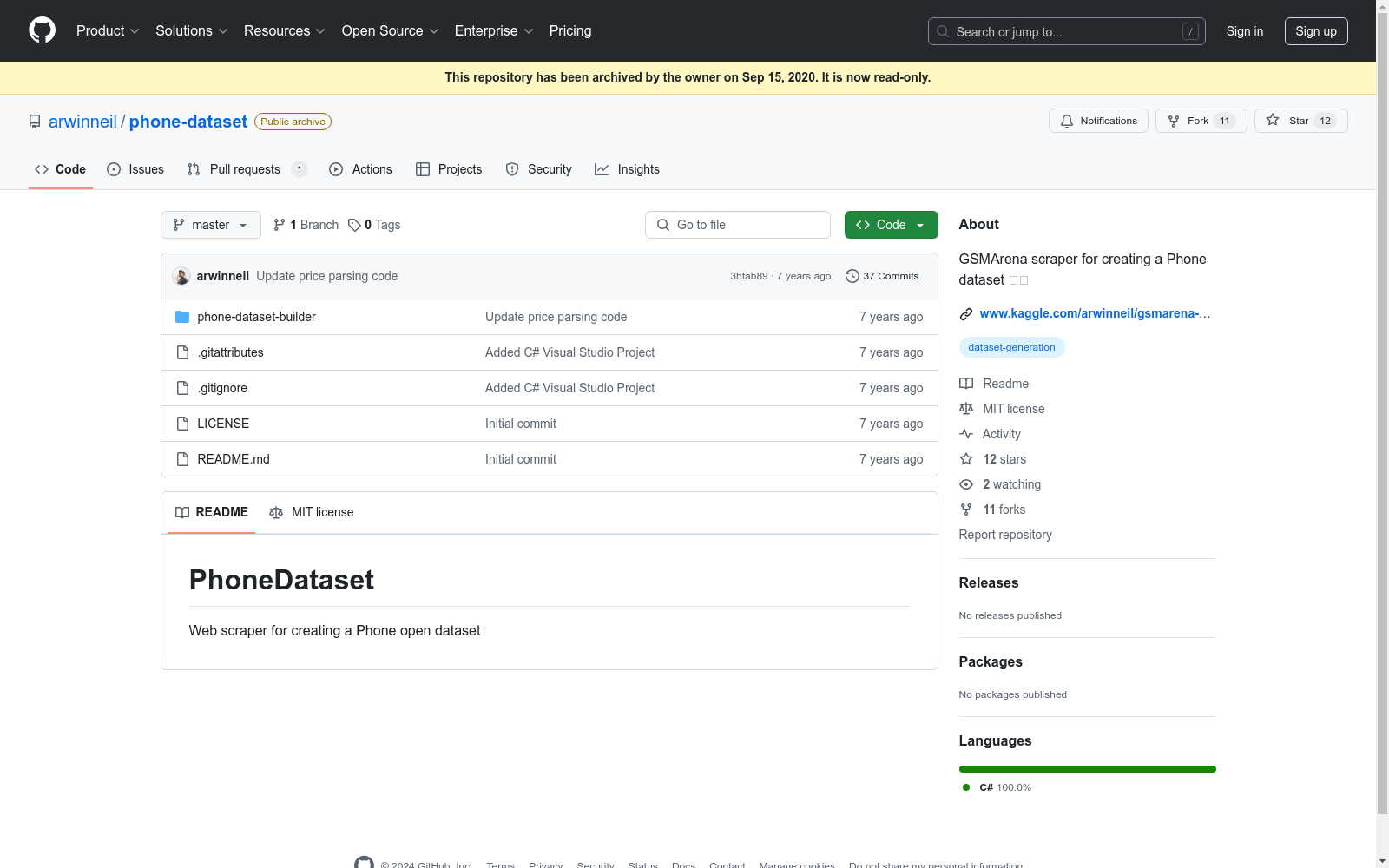This screenshot has width=1389, height=868.
Task: Open the 'Update price parsing code' commit message in header row
Action: point(327,276)
